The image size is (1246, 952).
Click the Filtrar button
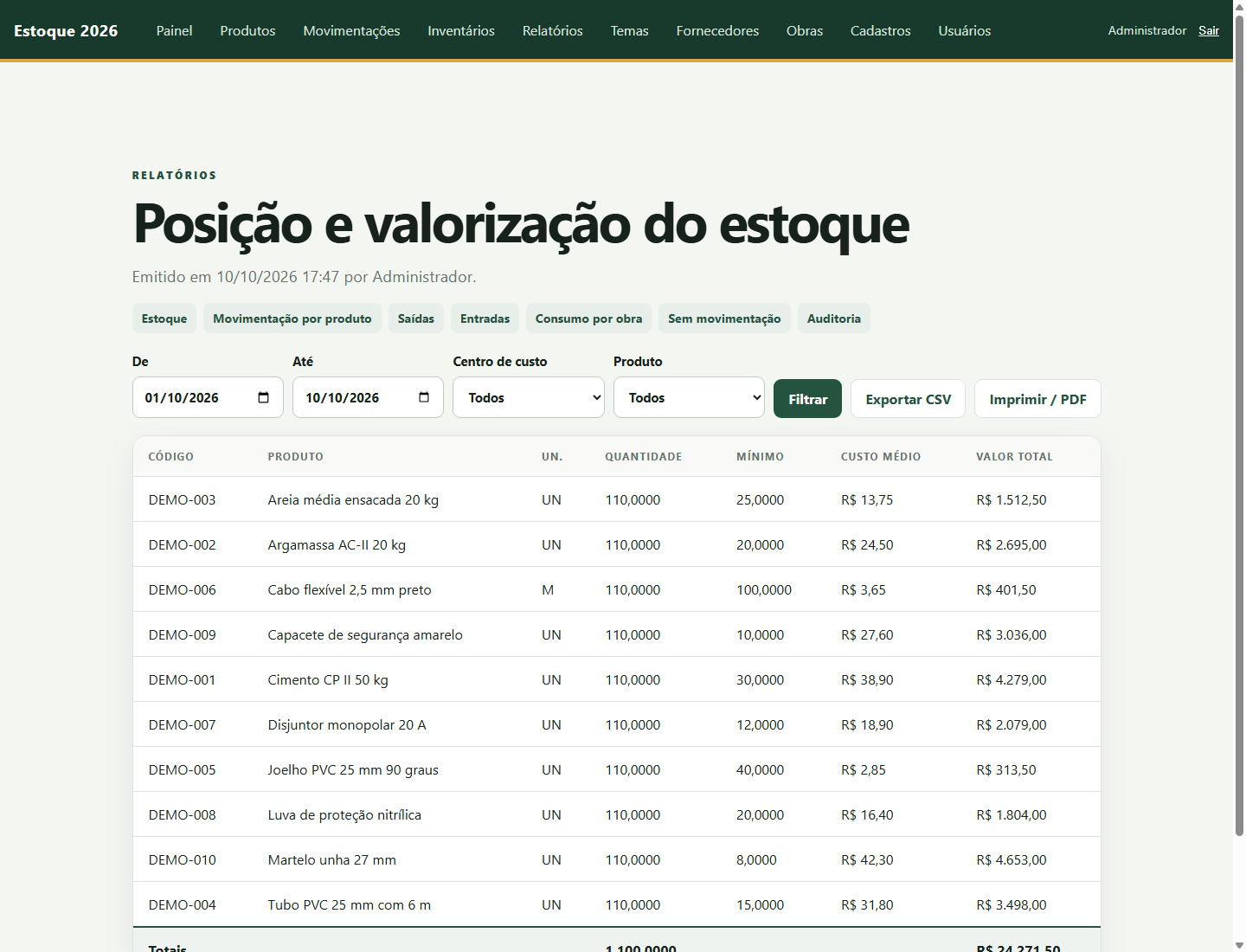(807, 399)
